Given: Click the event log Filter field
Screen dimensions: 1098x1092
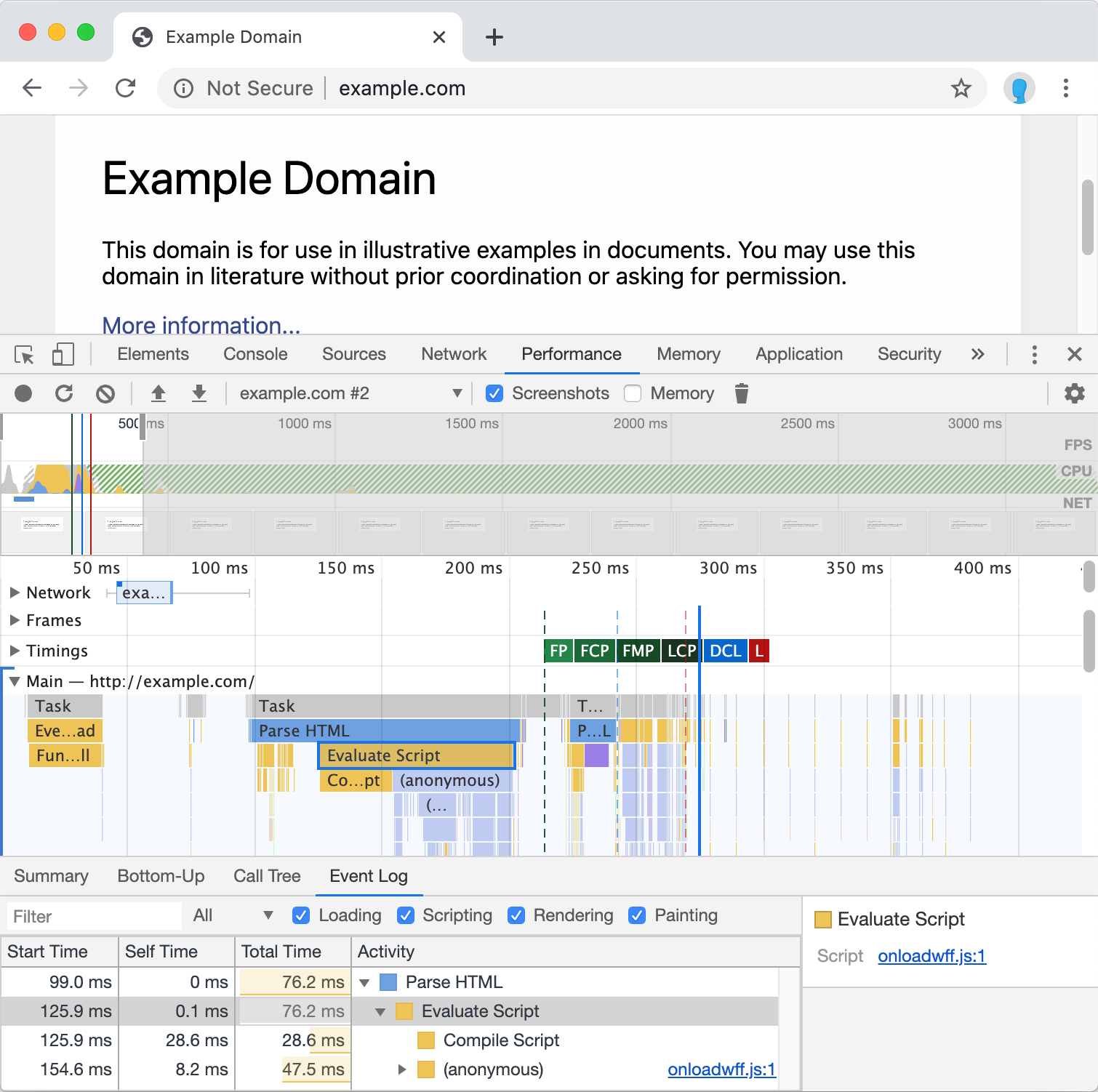Looking at the screenshot, I should tap(94, 916).
